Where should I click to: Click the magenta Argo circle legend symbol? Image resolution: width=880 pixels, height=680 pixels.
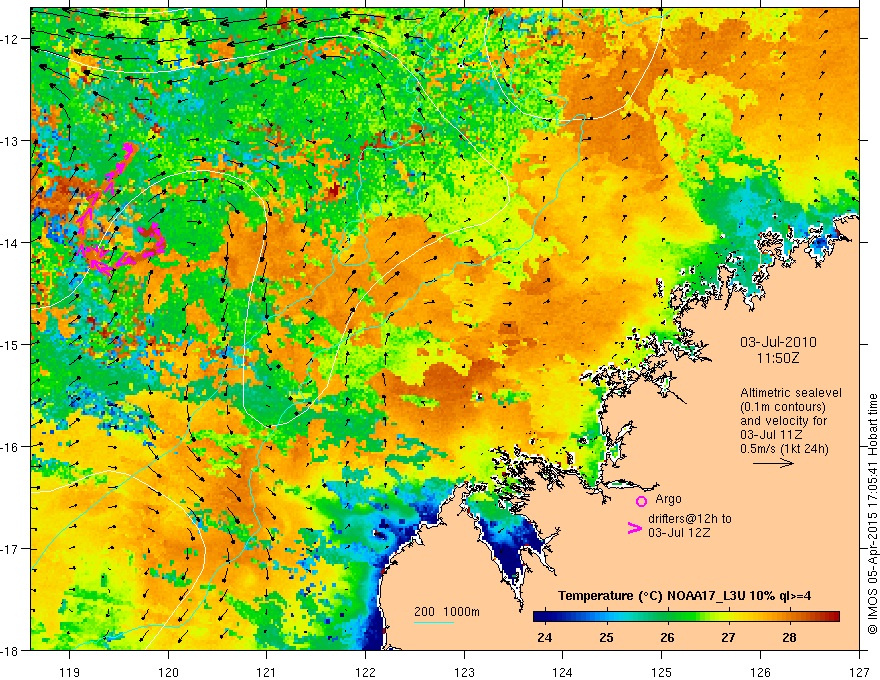pos(641,501)
